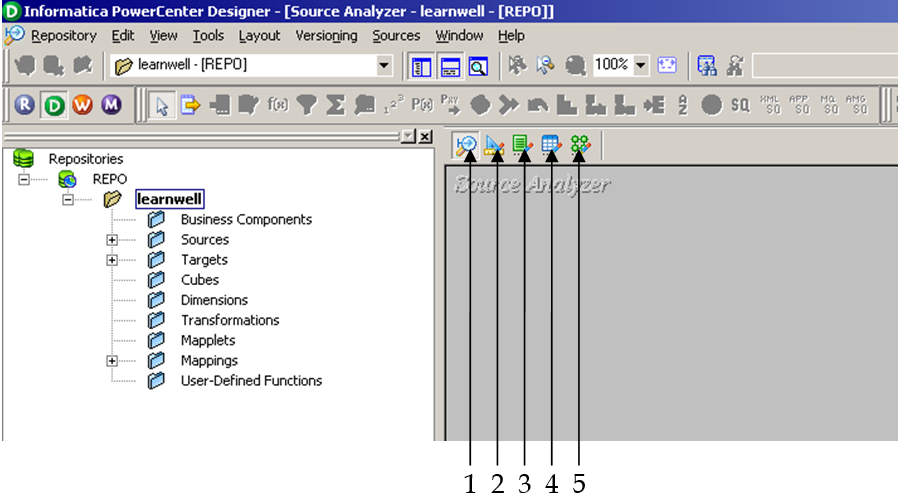
Task: Expand the Sources folder node
Action: point(112,240)
